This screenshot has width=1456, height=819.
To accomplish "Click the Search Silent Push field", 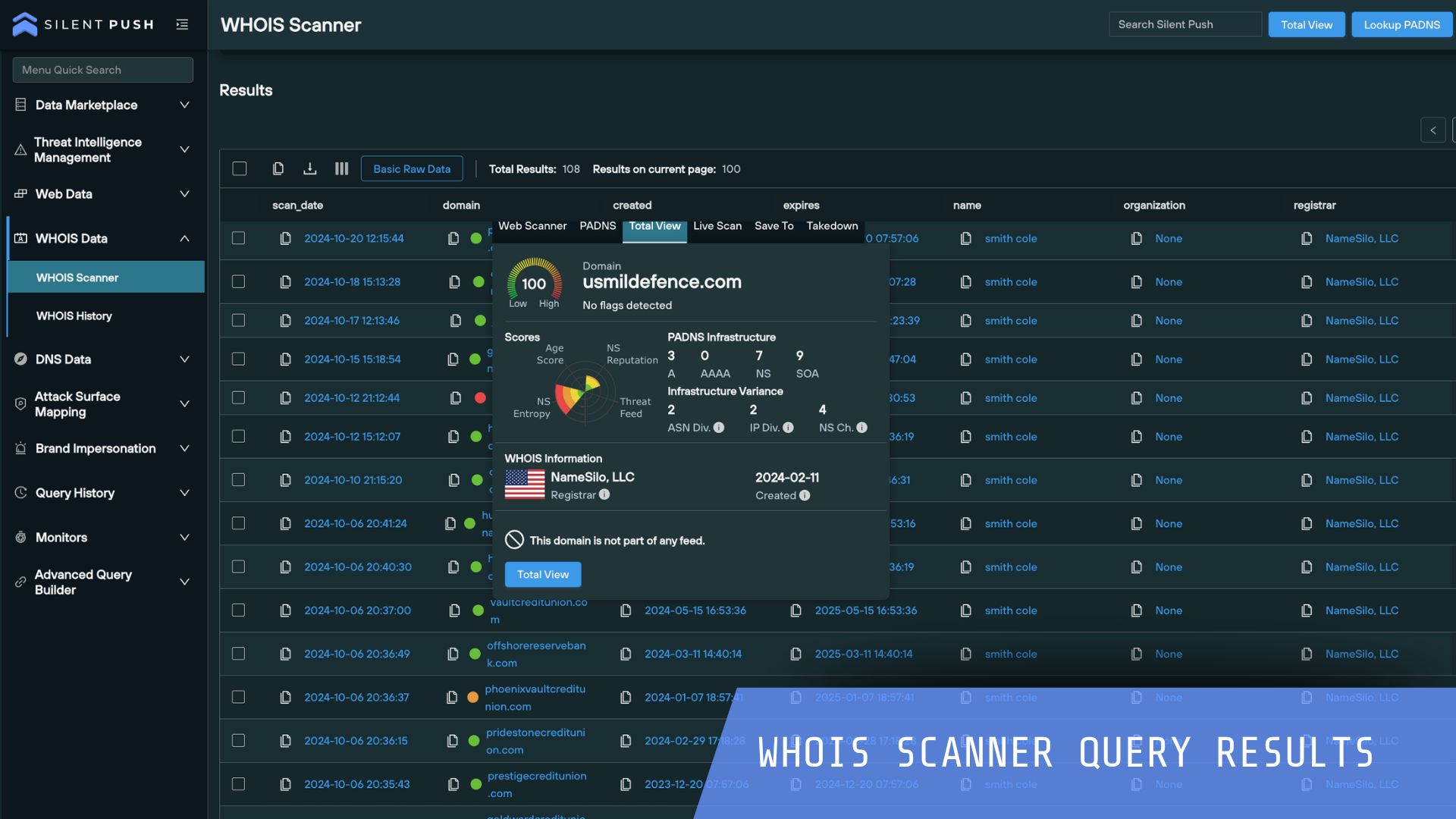I will pyautogui.click(x=1185, y=24).
